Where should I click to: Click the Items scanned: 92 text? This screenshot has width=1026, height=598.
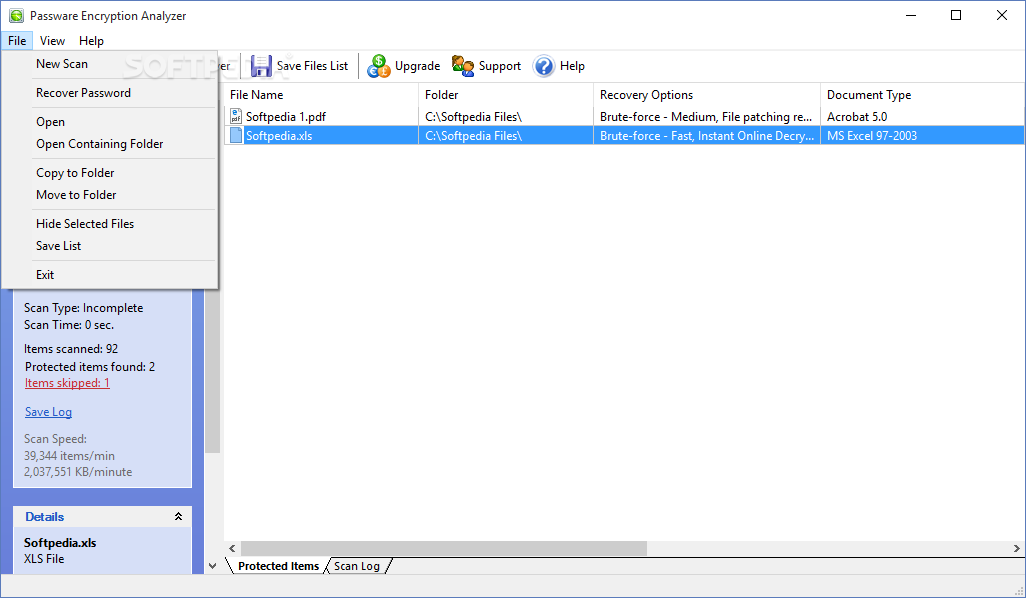point(71,349)
